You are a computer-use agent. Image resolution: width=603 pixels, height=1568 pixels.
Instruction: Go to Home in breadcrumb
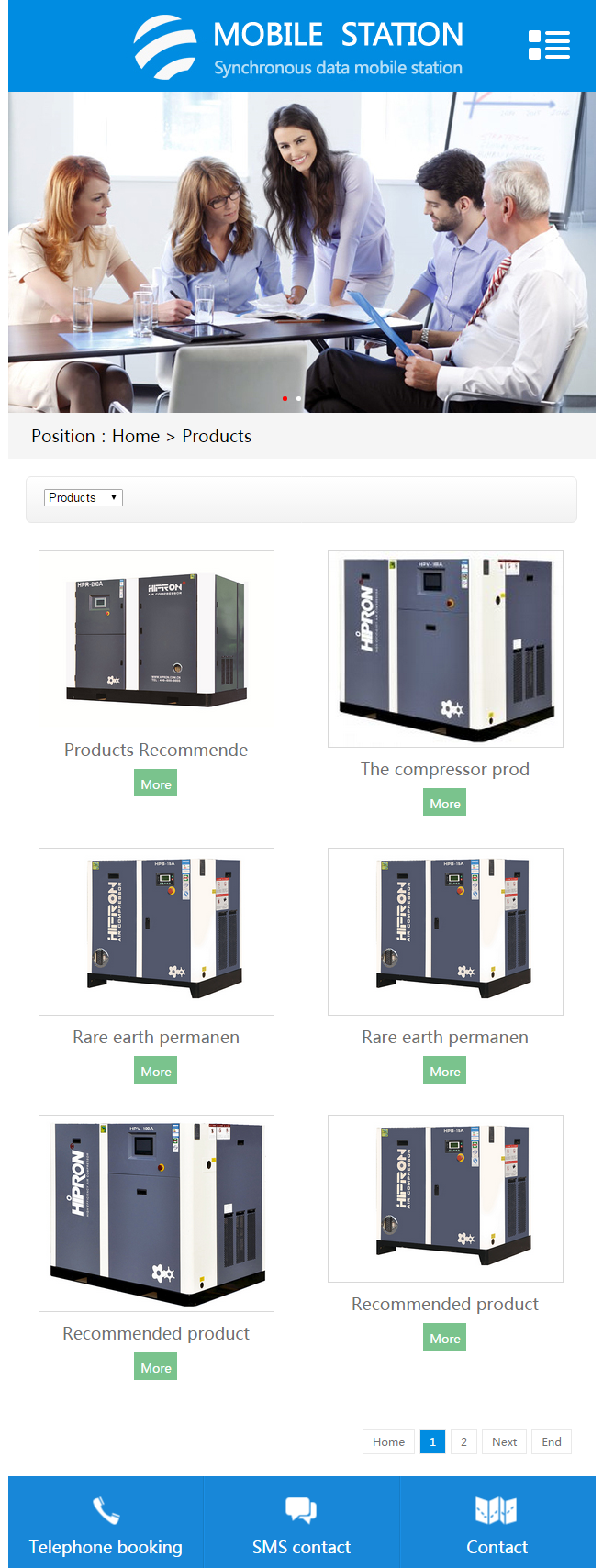pos(136,436)
